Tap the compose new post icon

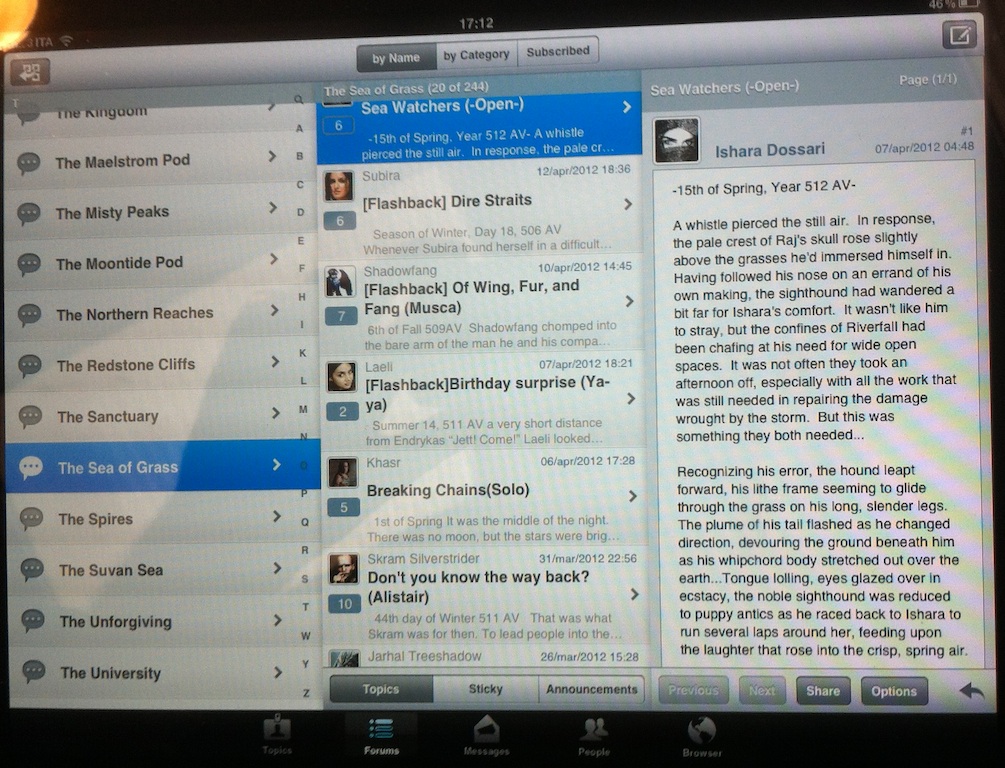pyautogui.click(x=957, y=36)
